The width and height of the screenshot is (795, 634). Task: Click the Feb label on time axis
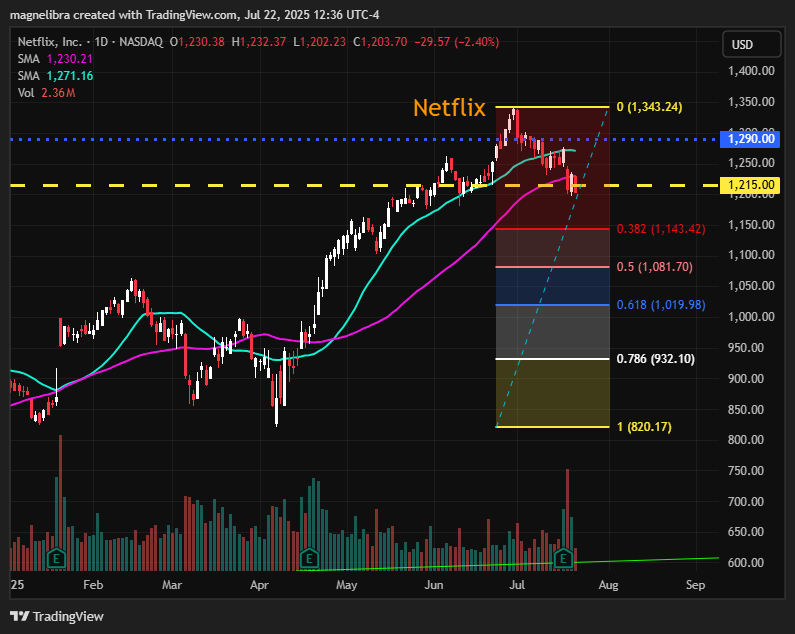pos(93,585)
